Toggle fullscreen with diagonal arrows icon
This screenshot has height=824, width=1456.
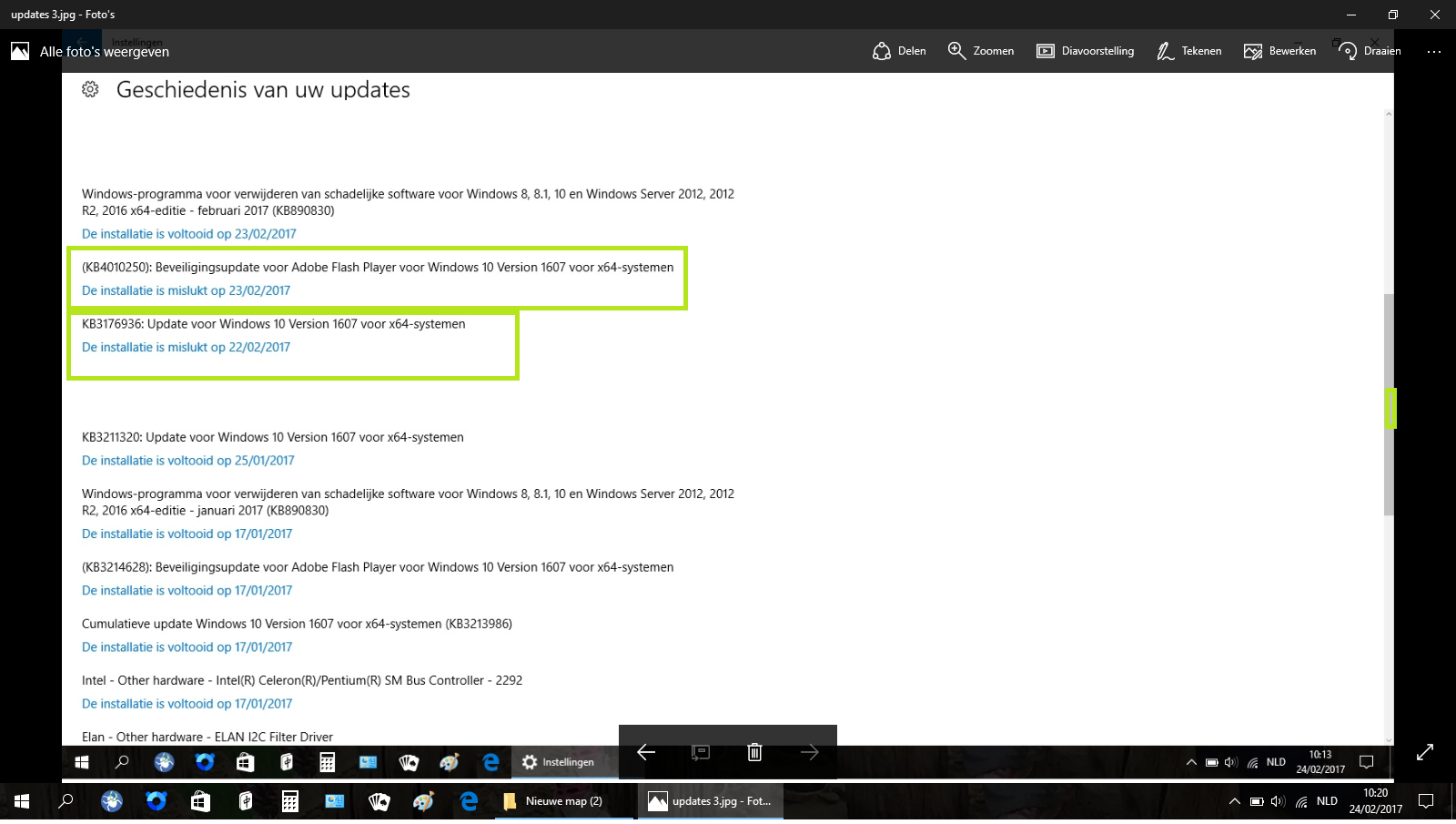[x=1425, y=752]
